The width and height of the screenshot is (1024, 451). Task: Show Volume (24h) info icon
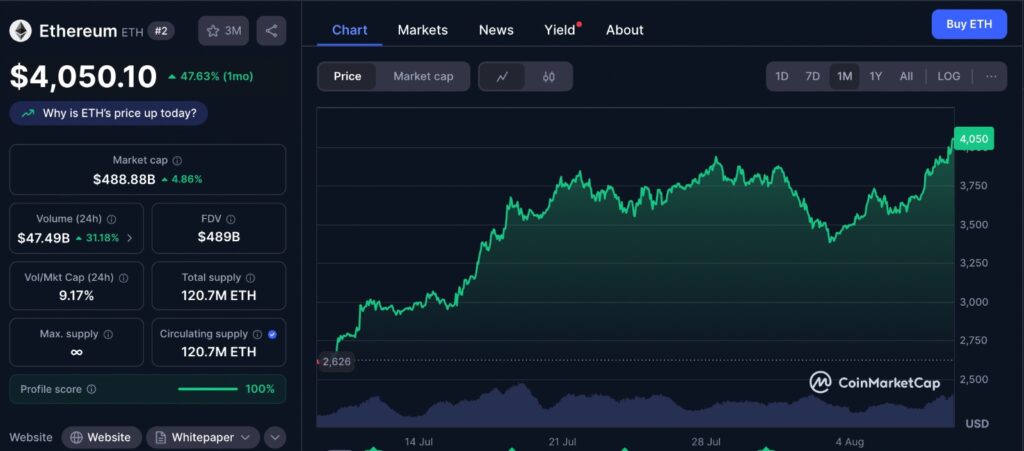click(x=112, y=219)
